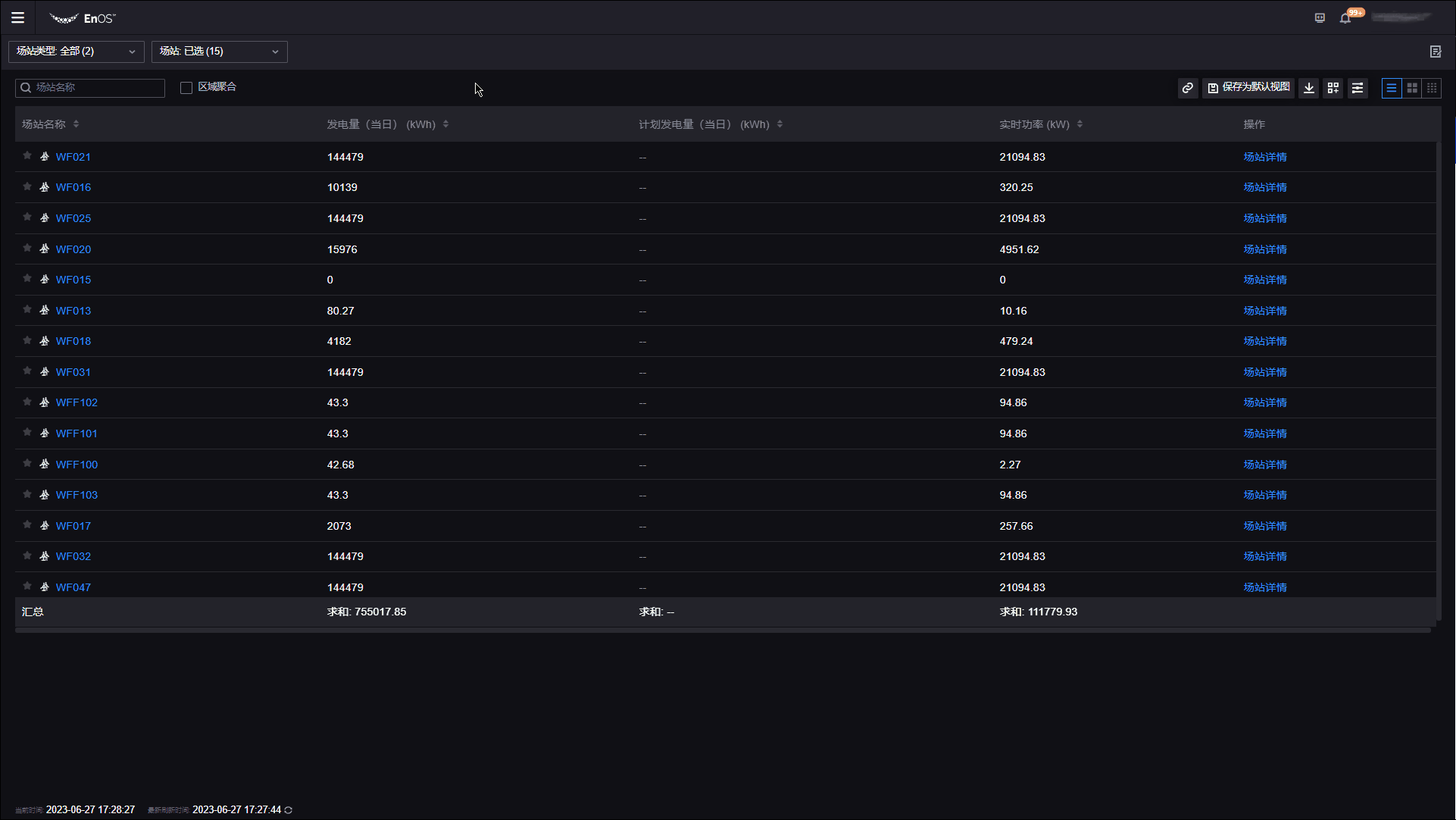This screenshot has height=820, width=1456.
Task: Open 场站详情 link for WF016
Action: (x=1264, y=187)
